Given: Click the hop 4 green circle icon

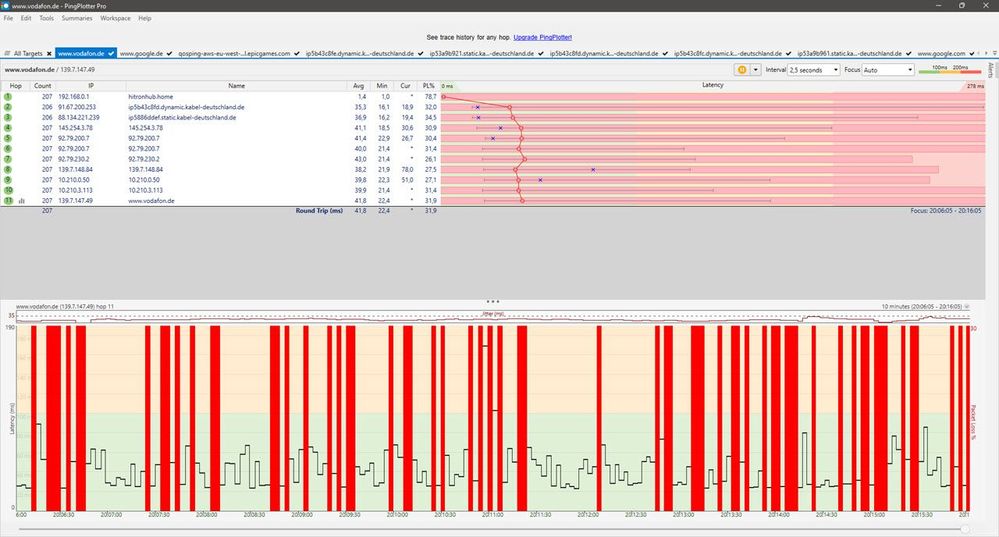Looking at the screenshot, I should (x=7, y=128).
